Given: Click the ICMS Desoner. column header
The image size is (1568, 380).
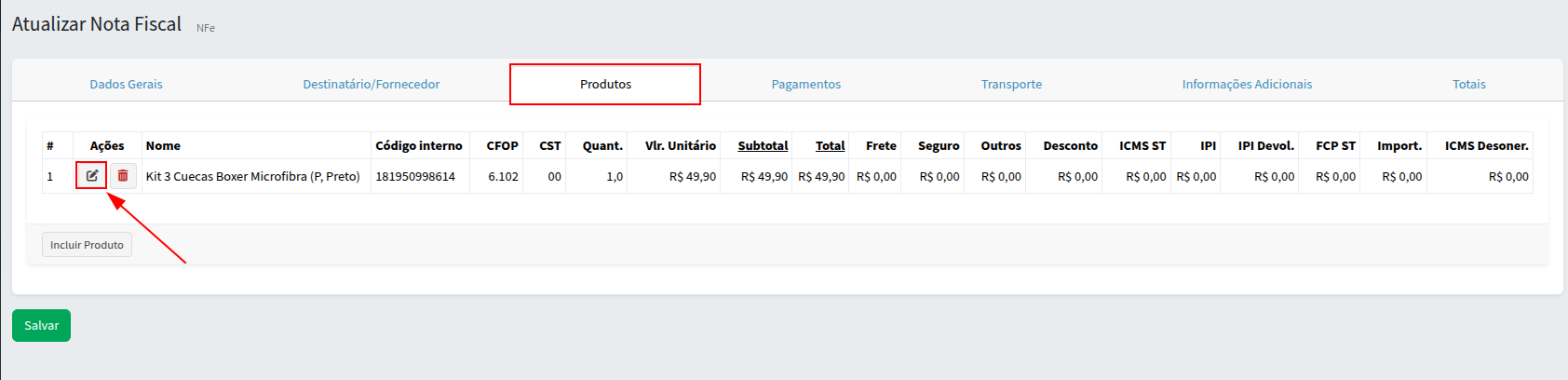Looking at the screenshot, I should coord(1486,146).
